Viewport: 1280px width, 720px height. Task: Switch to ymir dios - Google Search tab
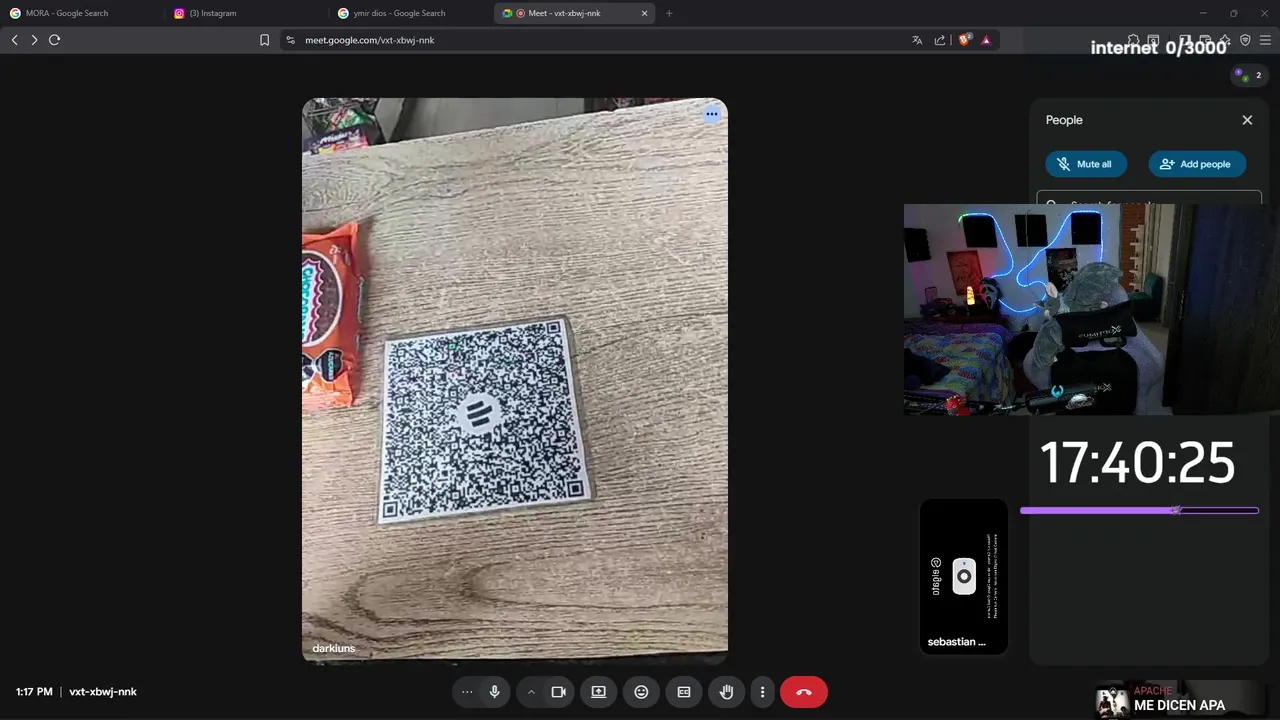(x=410, y=13)
